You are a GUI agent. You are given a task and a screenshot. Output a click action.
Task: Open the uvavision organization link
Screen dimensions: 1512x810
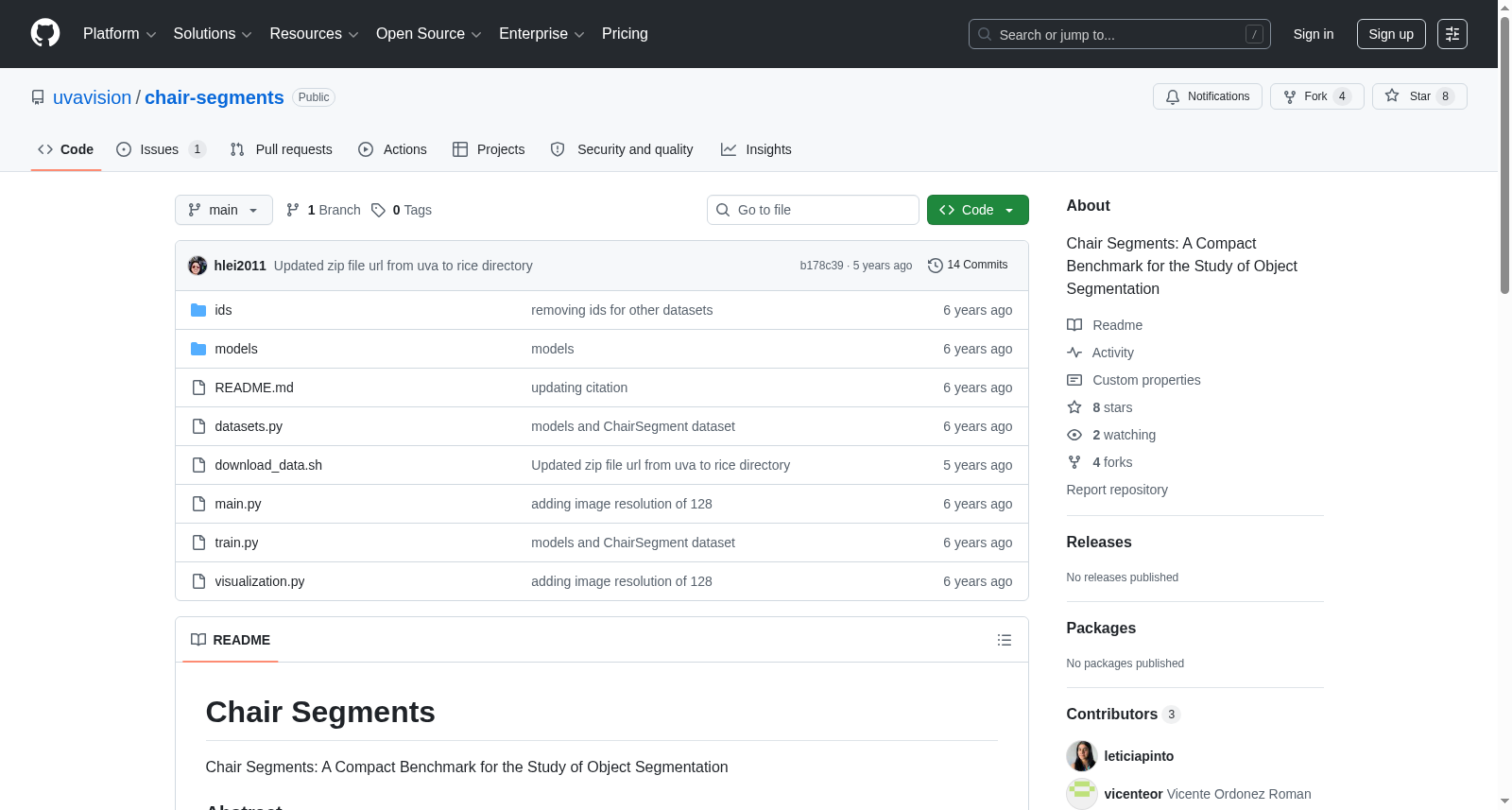[x=93, y=97]
